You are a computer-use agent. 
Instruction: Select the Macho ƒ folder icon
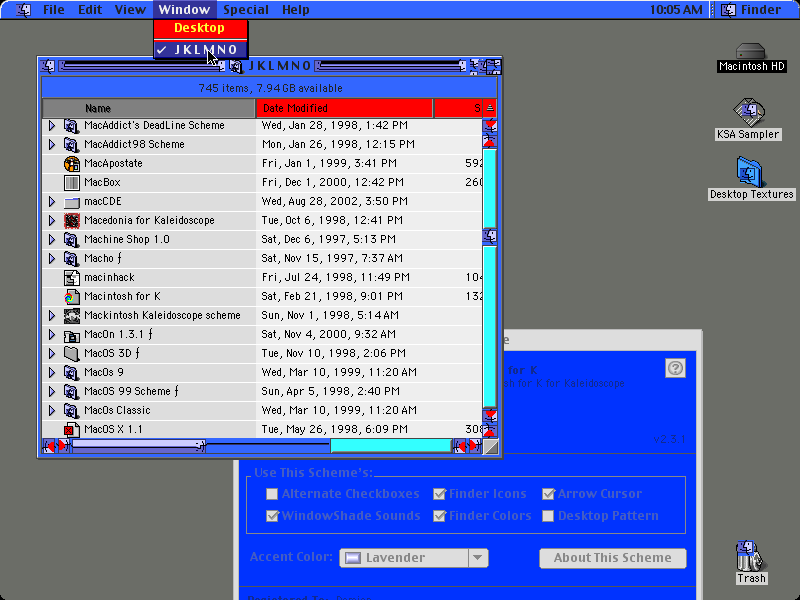click(71, 258)
